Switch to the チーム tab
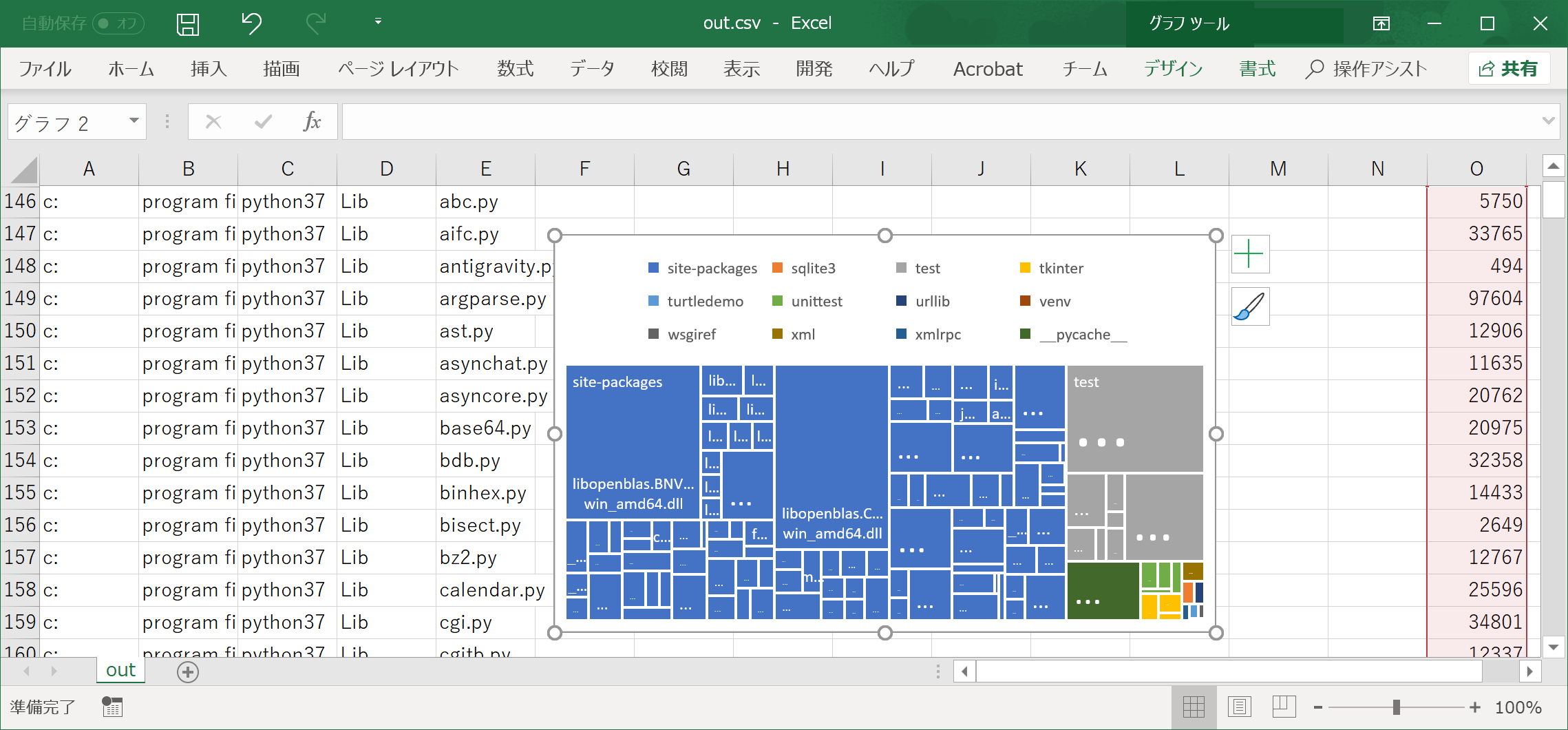 coord(1085,69)
